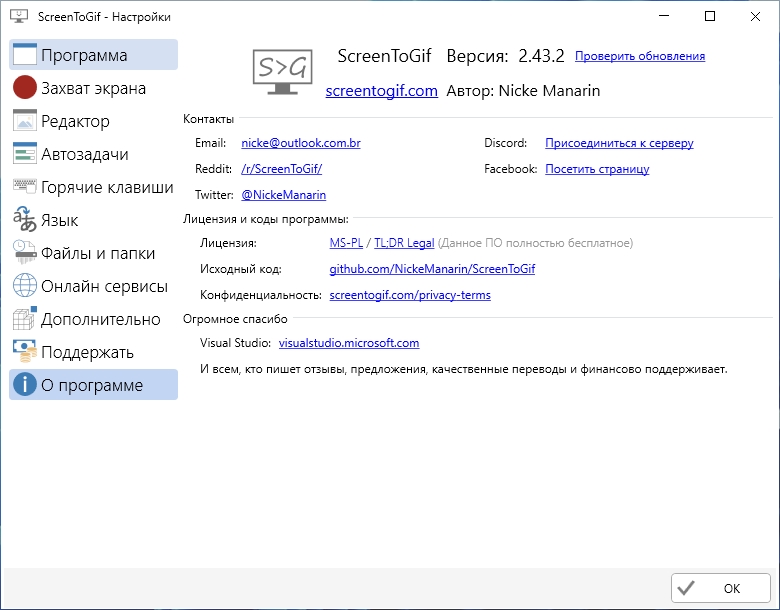Click the Автор: Nicke Manarin text

523,91
